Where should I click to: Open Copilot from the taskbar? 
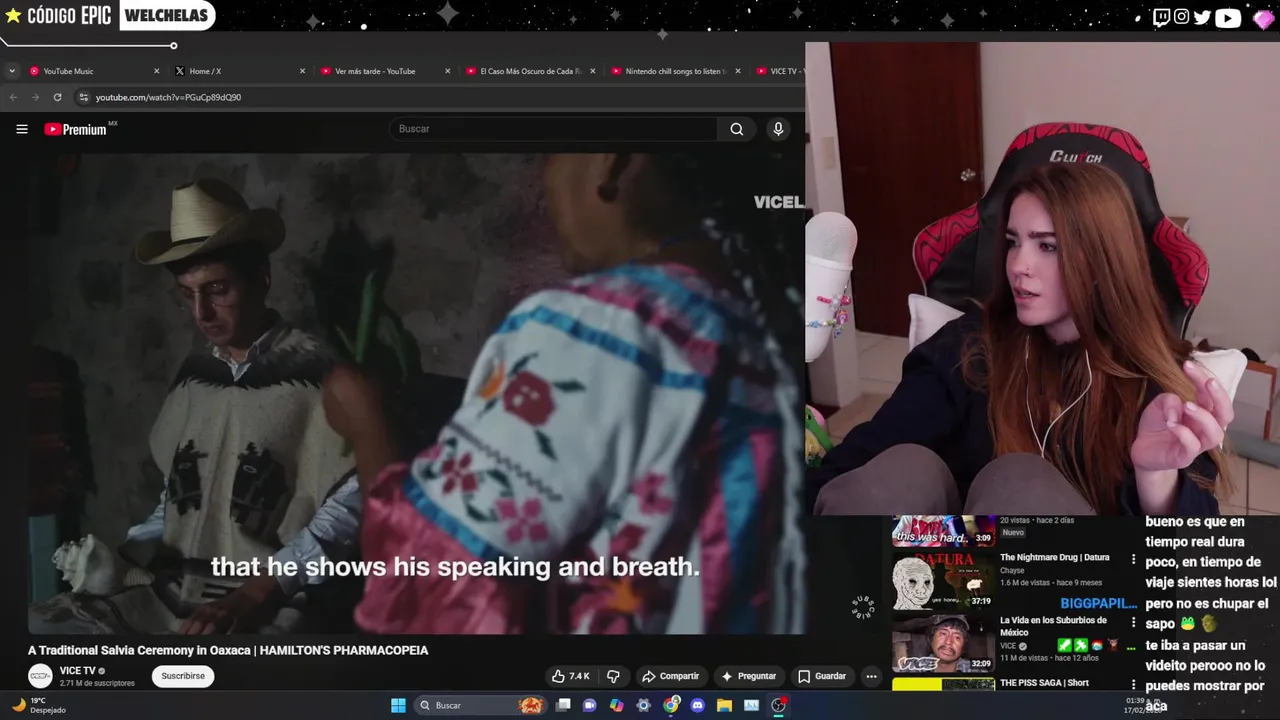click(617, 705)
